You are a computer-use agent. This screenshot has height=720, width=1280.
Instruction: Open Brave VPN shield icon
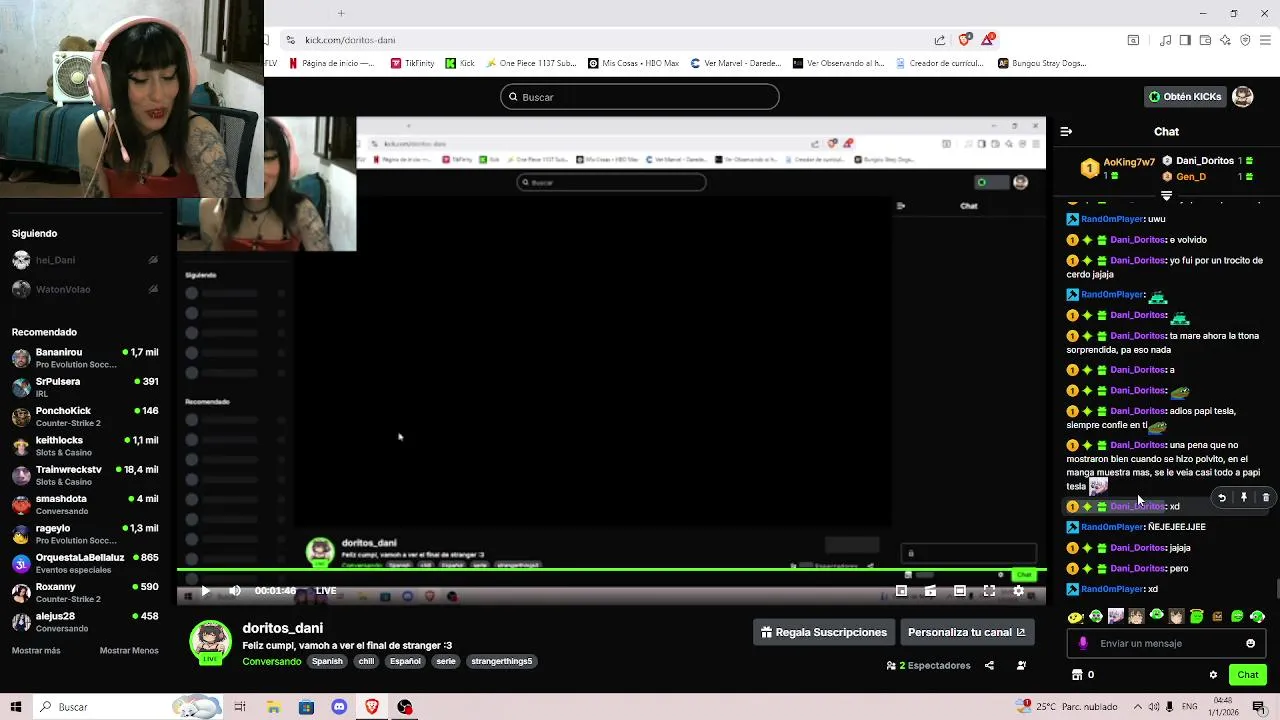[x=1245, y=40]
